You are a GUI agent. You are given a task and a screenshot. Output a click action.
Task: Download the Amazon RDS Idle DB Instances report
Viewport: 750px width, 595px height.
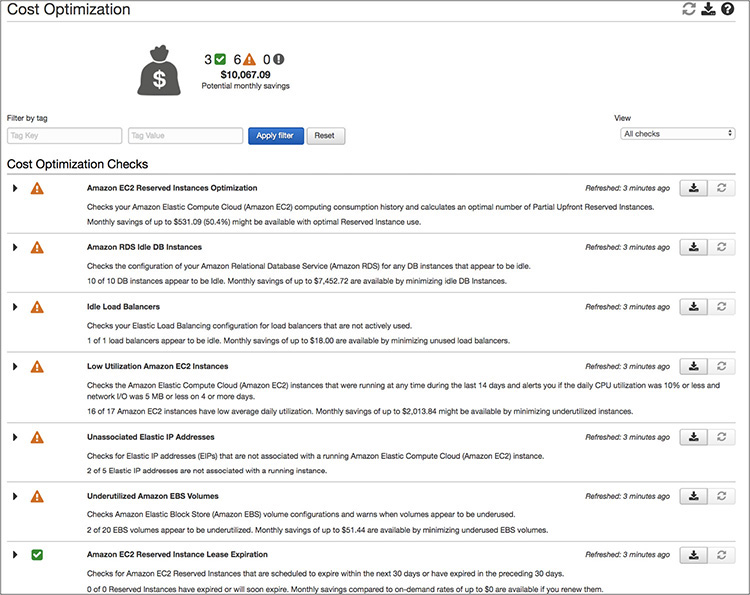point(694,247)
